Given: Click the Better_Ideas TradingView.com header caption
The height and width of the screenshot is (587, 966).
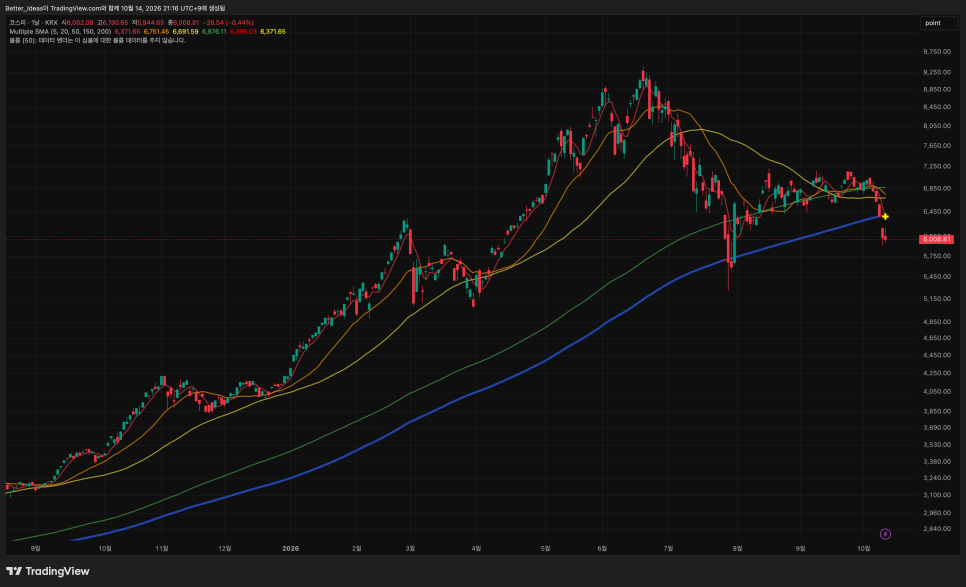Looking at the screenshot, I should click(115, 8).
